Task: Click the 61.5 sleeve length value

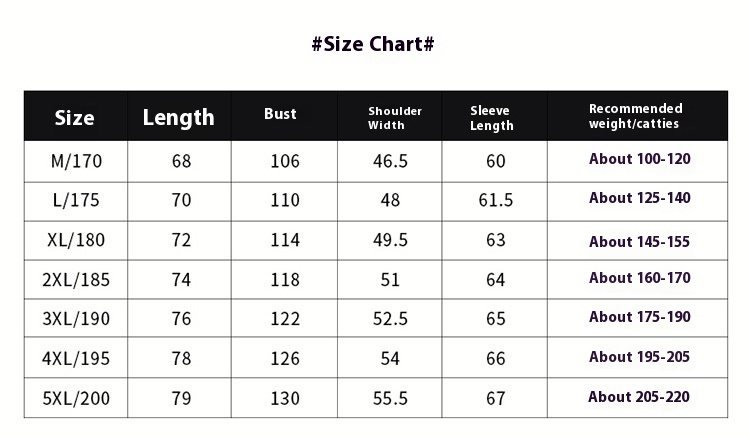Action: pyautogui.click(x=496, y=200)
